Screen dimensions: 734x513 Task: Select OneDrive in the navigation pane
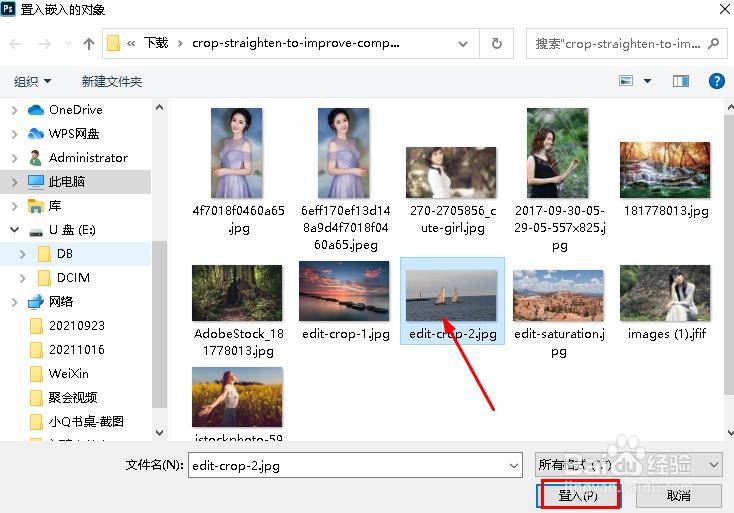pos(76,110)
